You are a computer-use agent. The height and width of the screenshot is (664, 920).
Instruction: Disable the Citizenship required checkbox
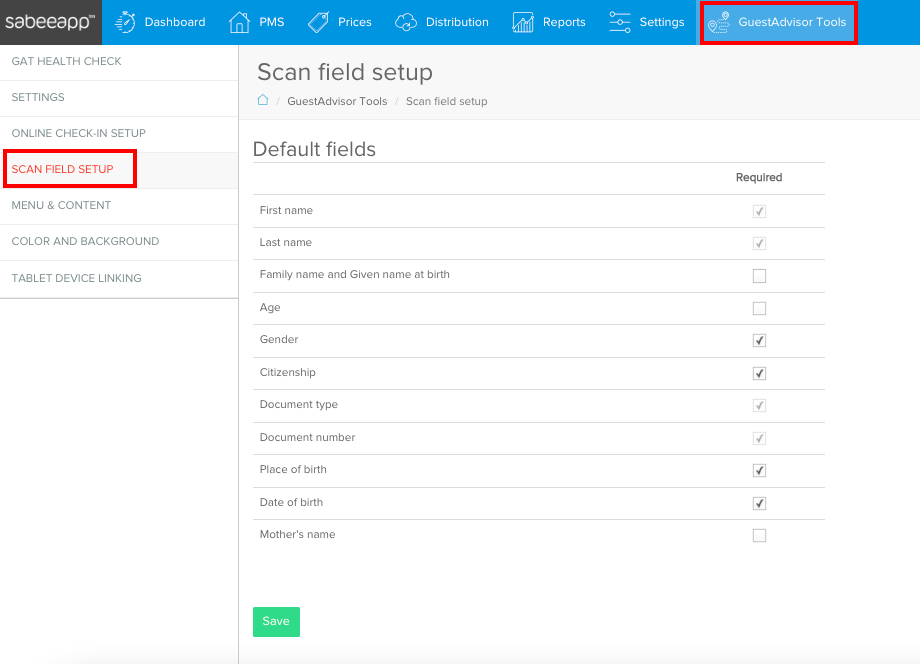(x=759, y=372)
